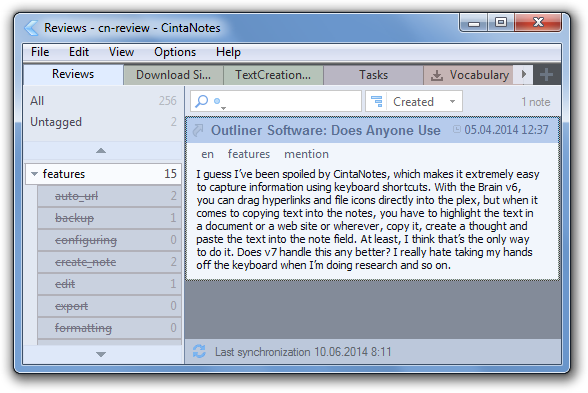This screenshot has width=588, height=393.
Task: Click the 256 count beside All
Action: 167,101
